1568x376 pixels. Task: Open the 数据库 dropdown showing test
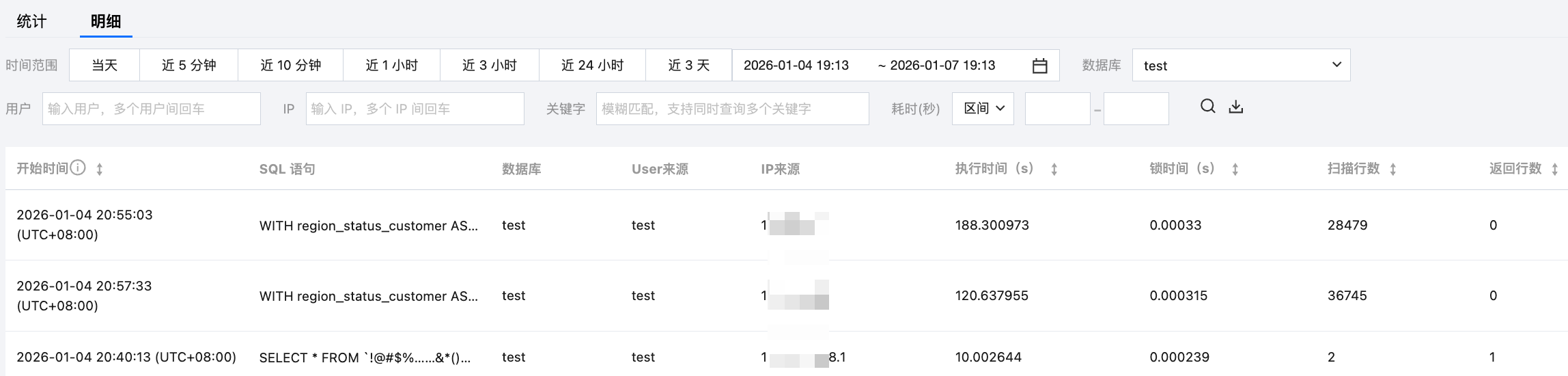tap(1241, 66)
